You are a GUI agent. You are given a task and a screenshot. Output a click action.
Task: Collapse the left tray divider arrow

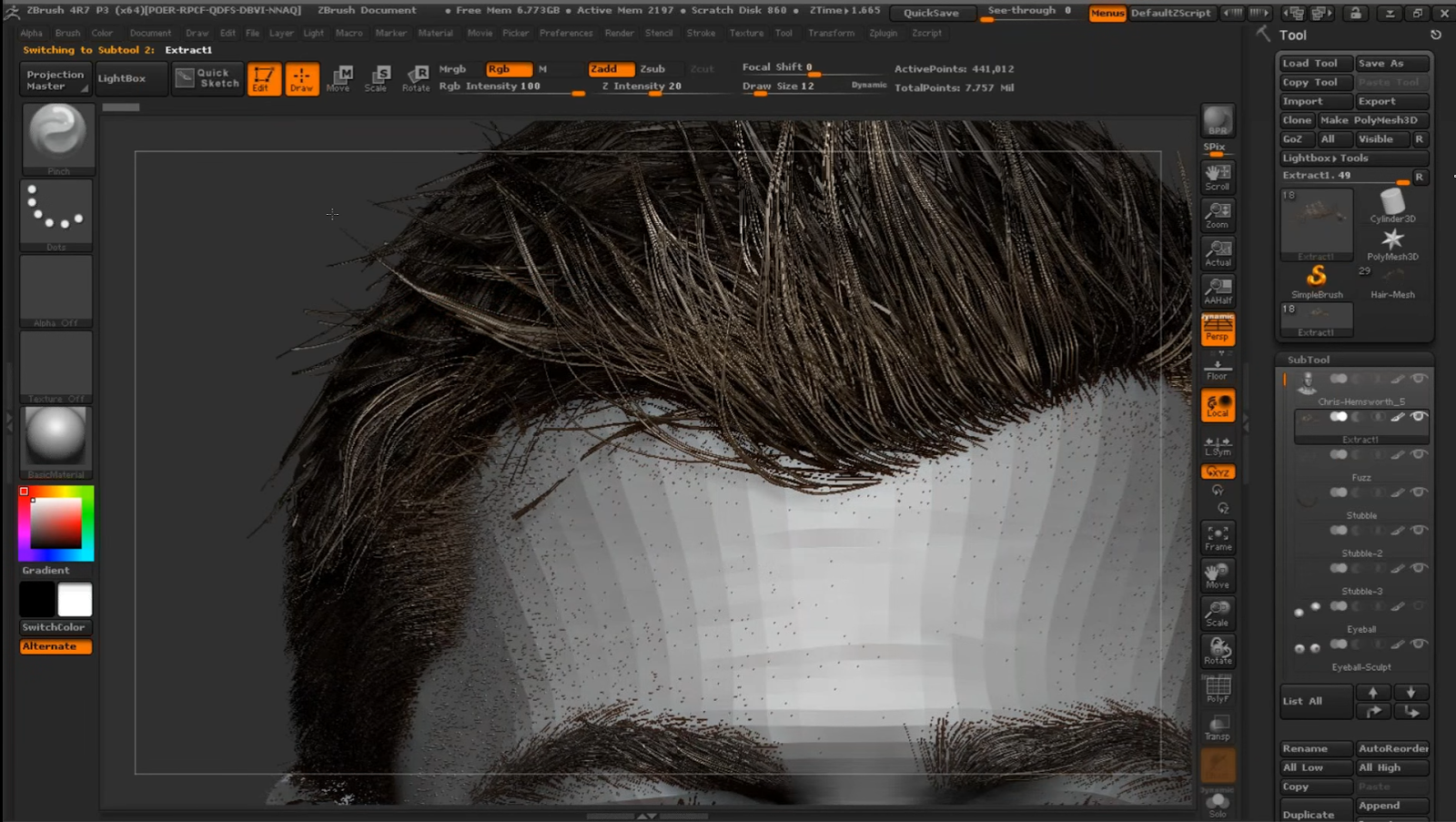pos(9,421)
